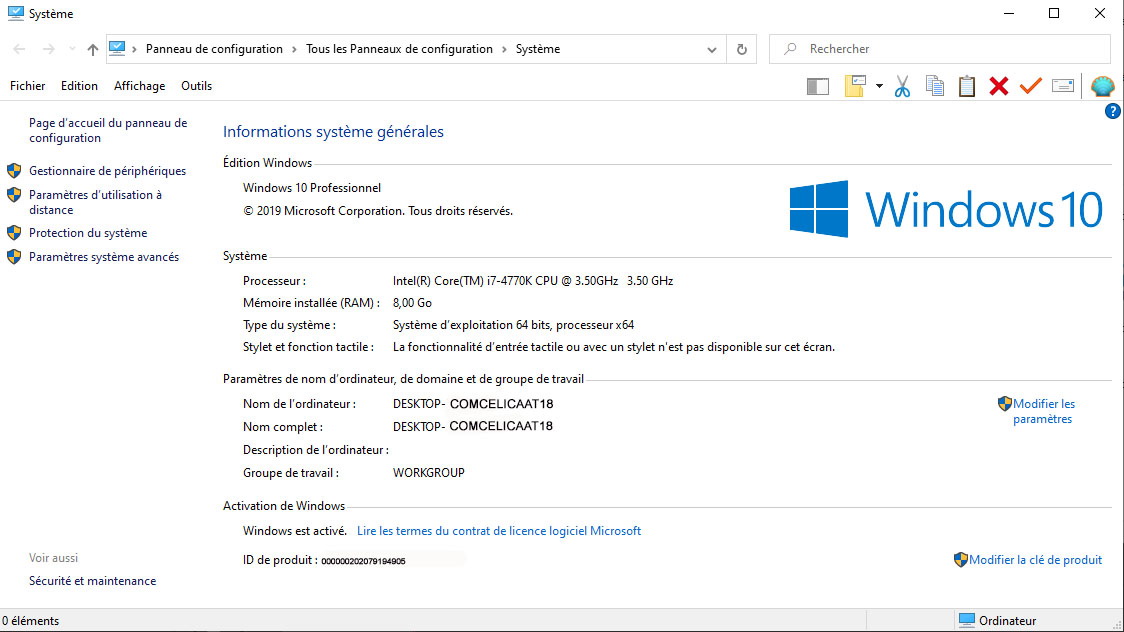1124x632 pixels.
Task: Click the Intel Core i7-4770K processor text
Action: pos(533,281)
